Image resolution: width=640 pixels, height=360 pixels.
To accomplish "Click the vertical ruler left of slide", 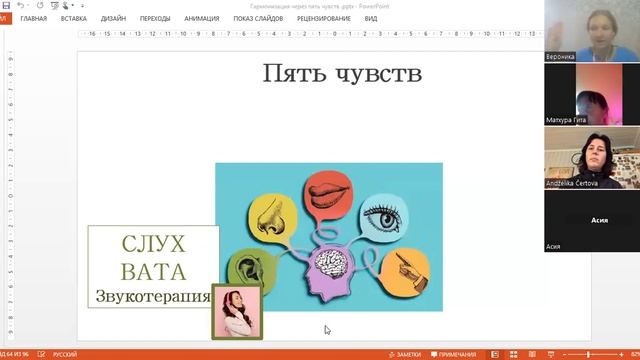I will [x=11, y=196].
